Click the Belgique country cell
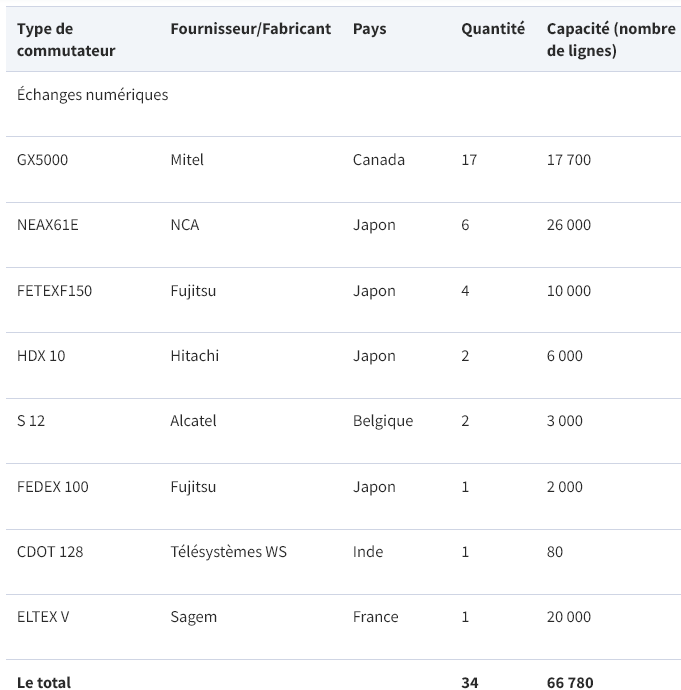The width and height of the screenshot is (681, 690). tap(383, 421)
